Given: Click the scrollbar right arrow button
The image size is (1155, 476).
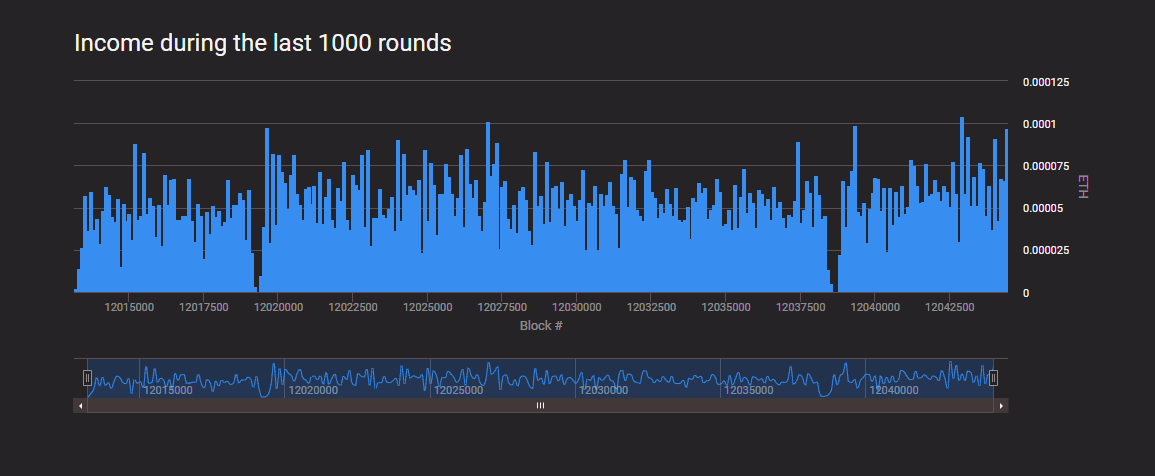Looking at the screenshot, I should pyautogui.click(x=1001, y=405).
